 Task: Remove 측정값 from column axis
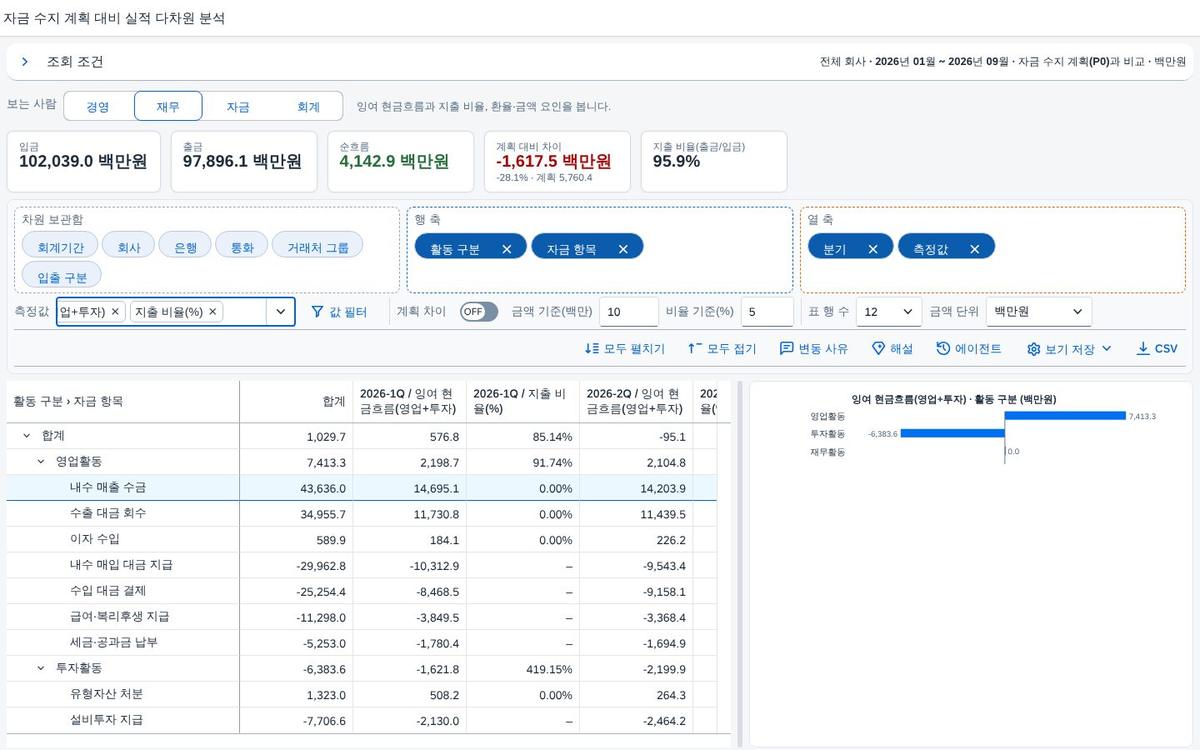coord(975,249)
